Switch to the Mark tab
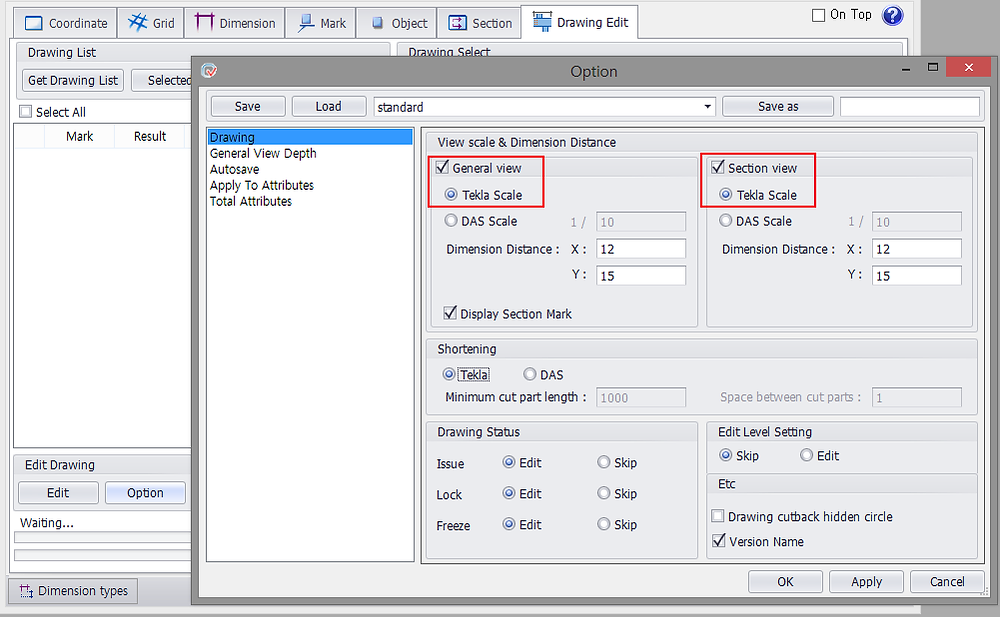 (321, 23)
